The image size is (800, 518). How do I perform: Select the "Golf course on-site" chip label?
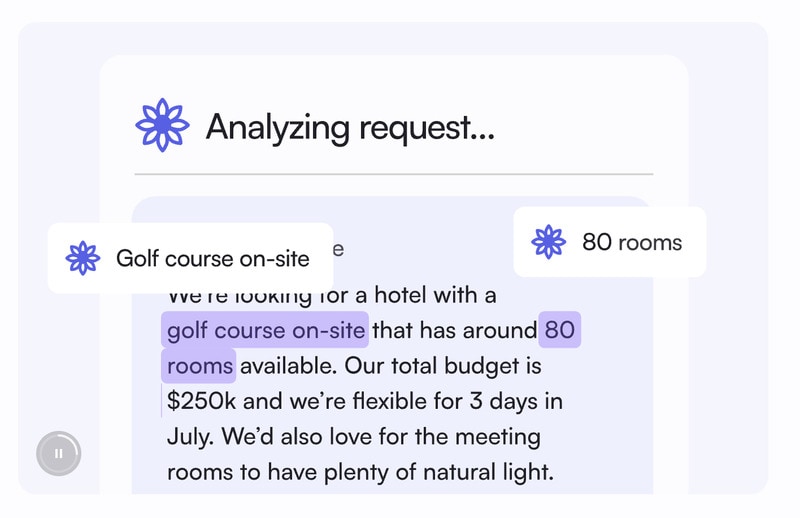(x=212, y=259)
